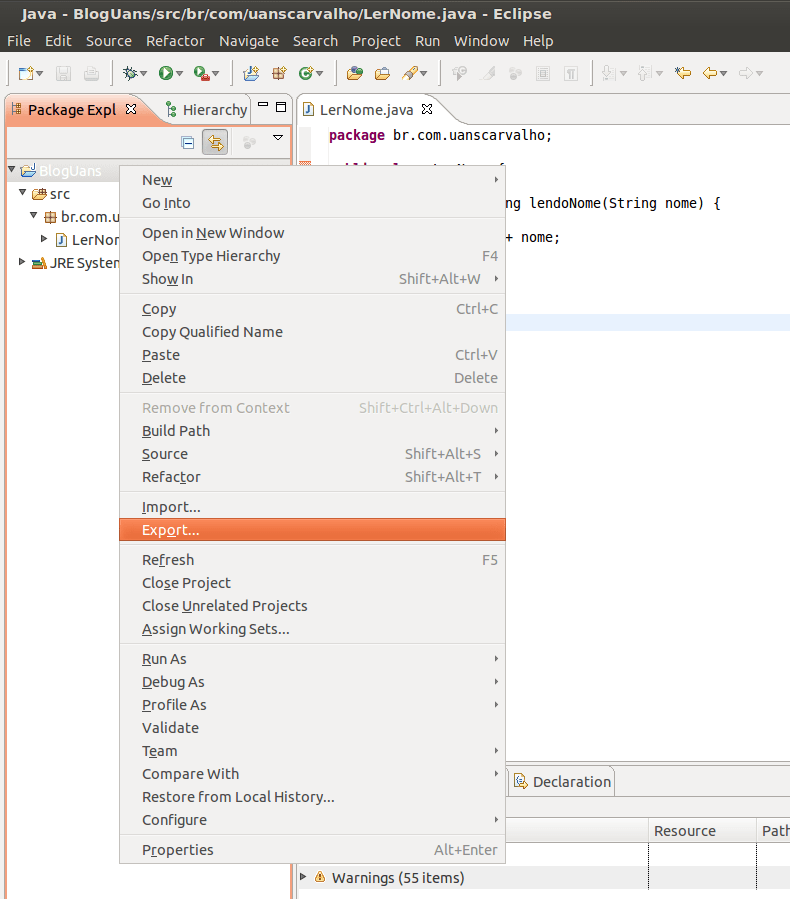Click the Resource column header
Screen dimensions: 790x899
pyautogui.click(x=702, y=830)
